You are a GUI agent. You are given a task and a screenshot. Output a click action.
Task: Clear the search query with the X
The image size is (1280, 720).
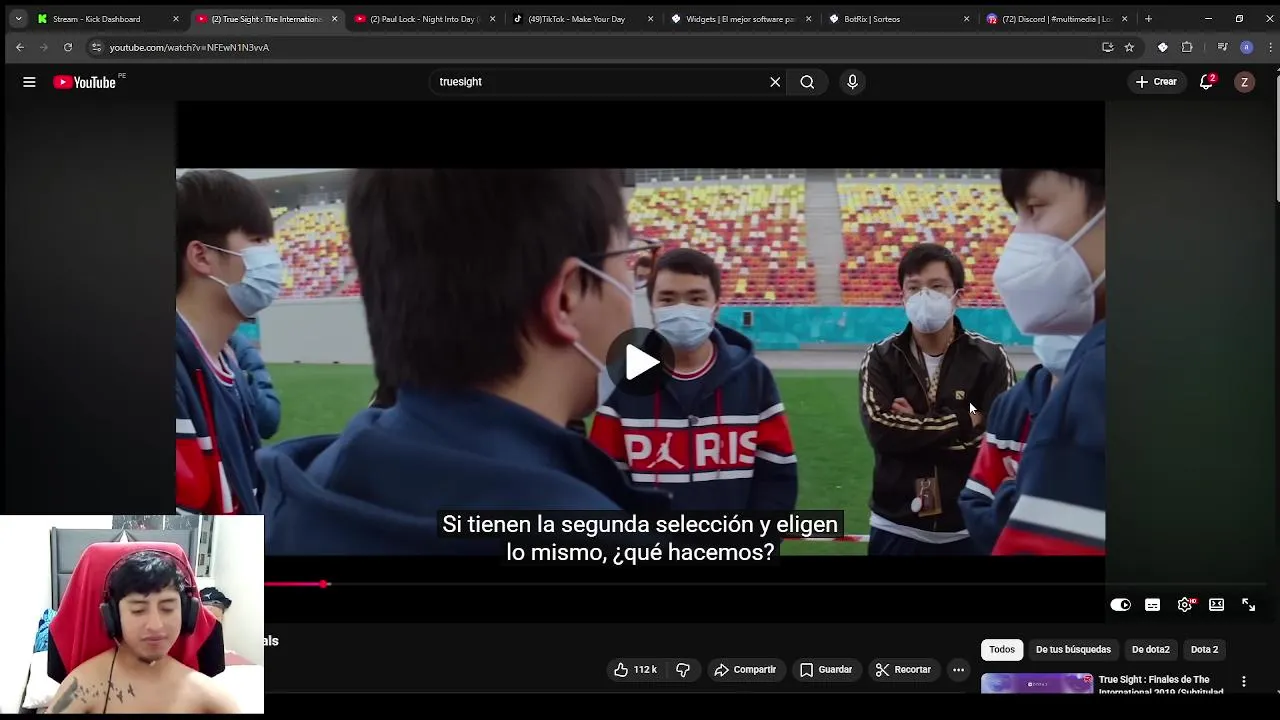(775, 82)
